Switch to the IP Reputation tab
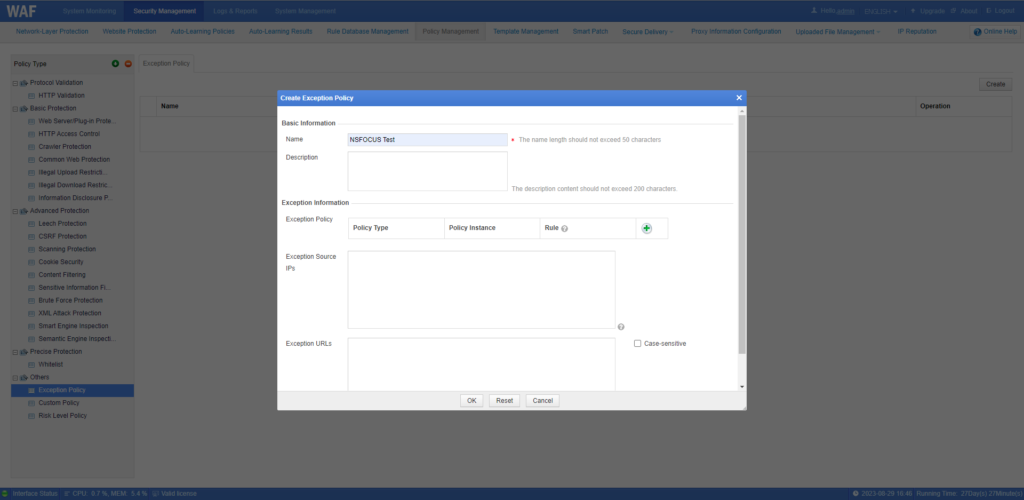Viewport: 1024px width, 500px height. (x=917, y=31)
